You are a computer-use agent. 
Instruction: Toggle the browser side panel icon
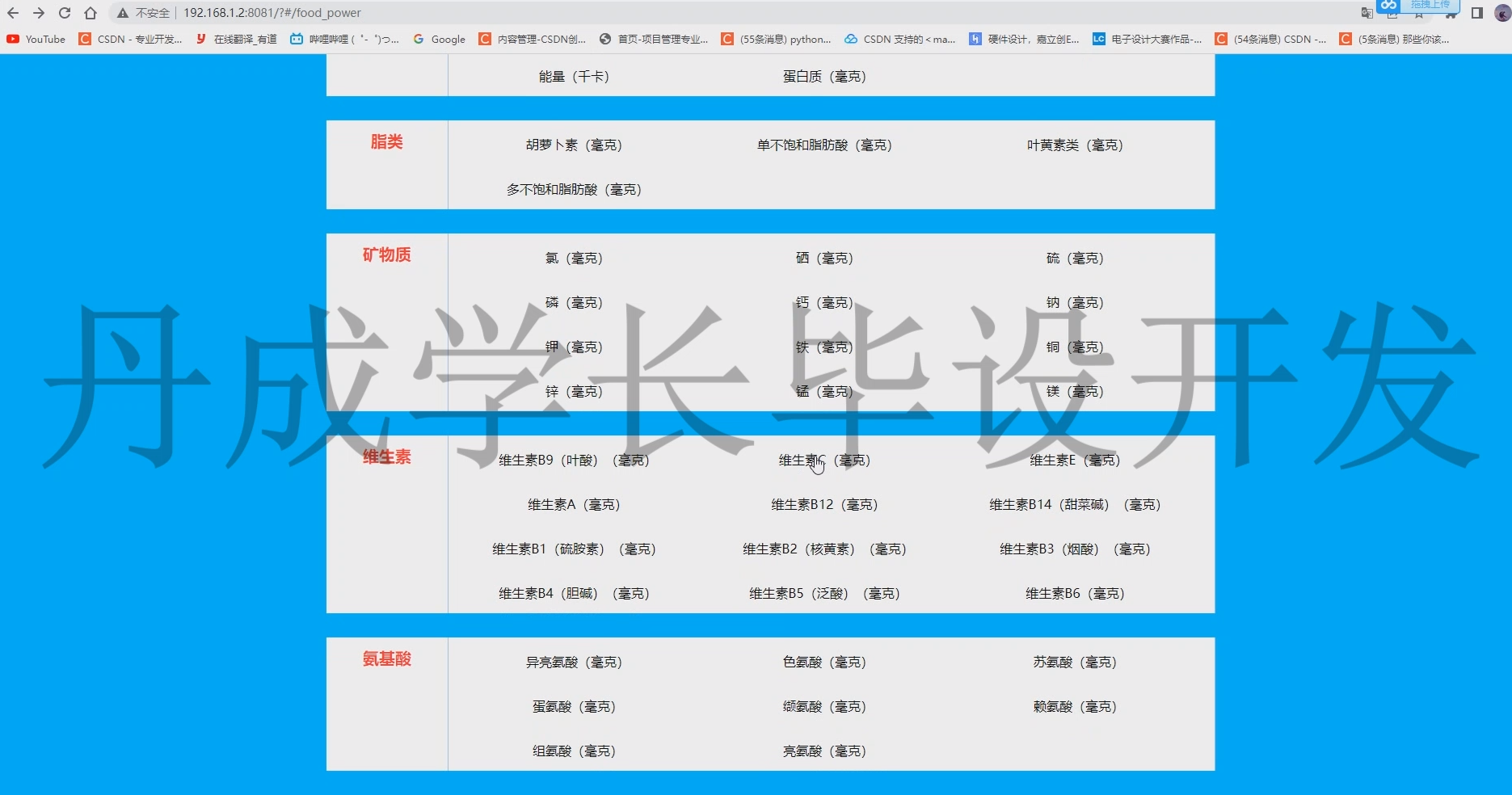[1477, 13]
